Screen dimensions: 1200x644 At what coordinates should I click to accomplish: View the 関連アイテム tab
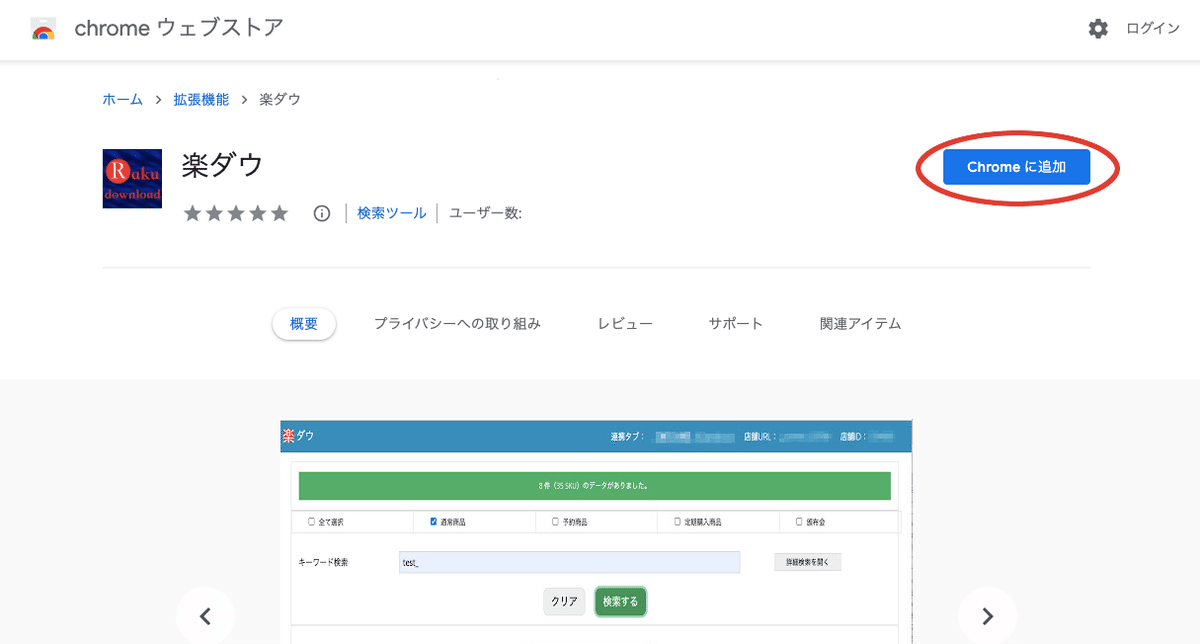click(860, 324)
